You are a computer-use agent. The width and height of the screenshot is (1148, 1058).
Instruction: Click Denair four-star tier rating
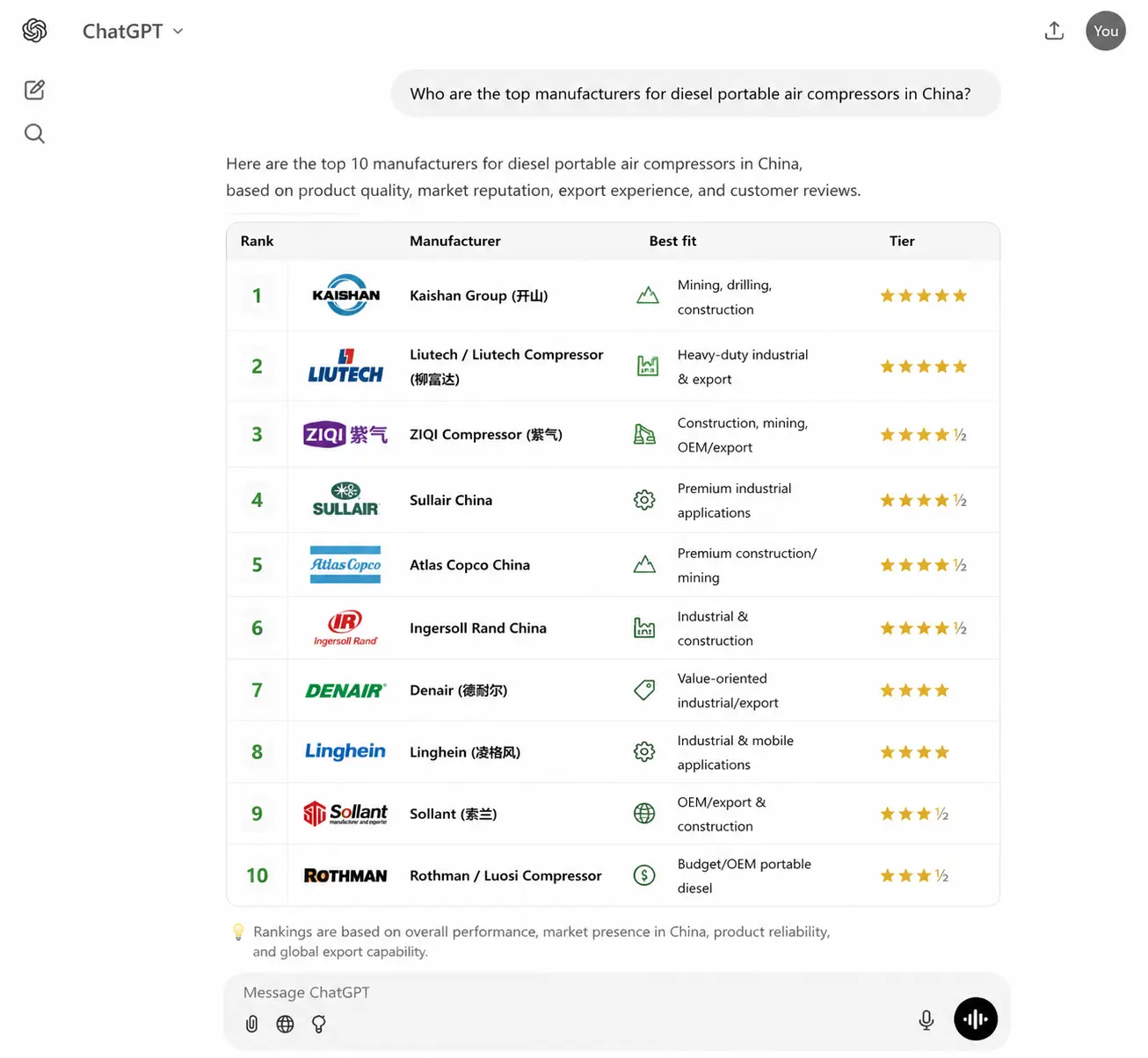click(914, 691)
